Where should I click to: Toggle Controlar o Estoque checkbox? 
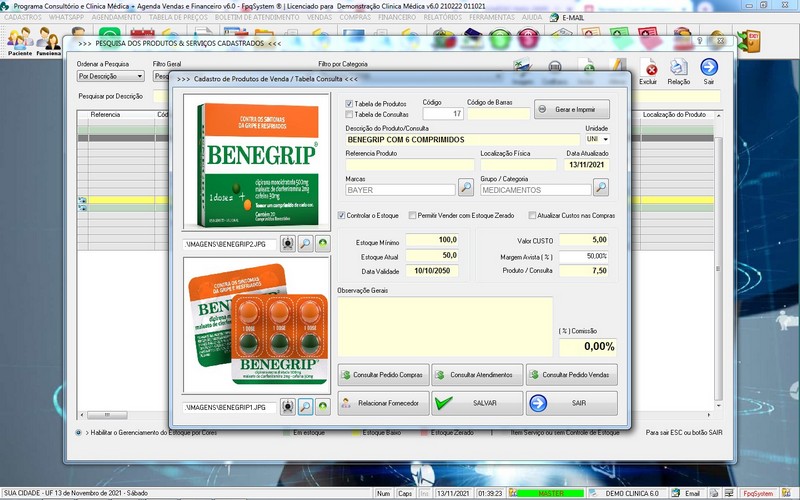point(341,215)
